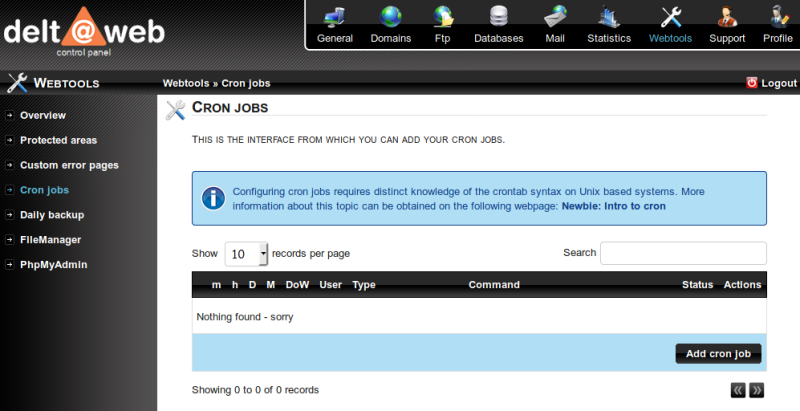800x411 pixels.
Task: Open the Ftp section icon
Action: (443, 18)
